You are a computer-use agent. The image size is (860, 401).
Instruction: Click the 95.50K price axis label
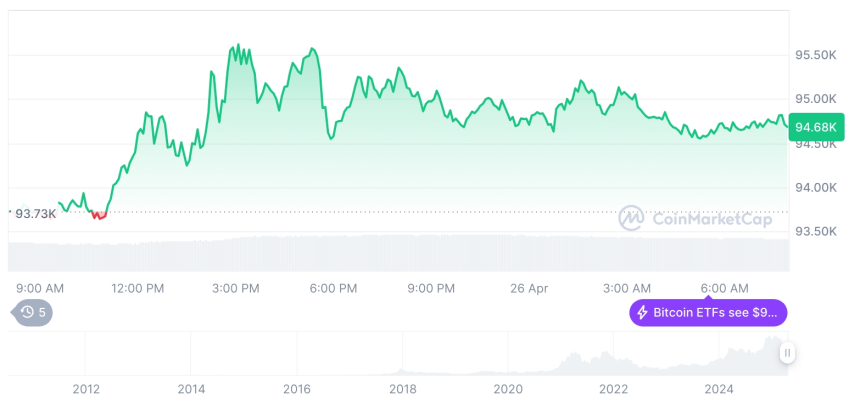816,55
